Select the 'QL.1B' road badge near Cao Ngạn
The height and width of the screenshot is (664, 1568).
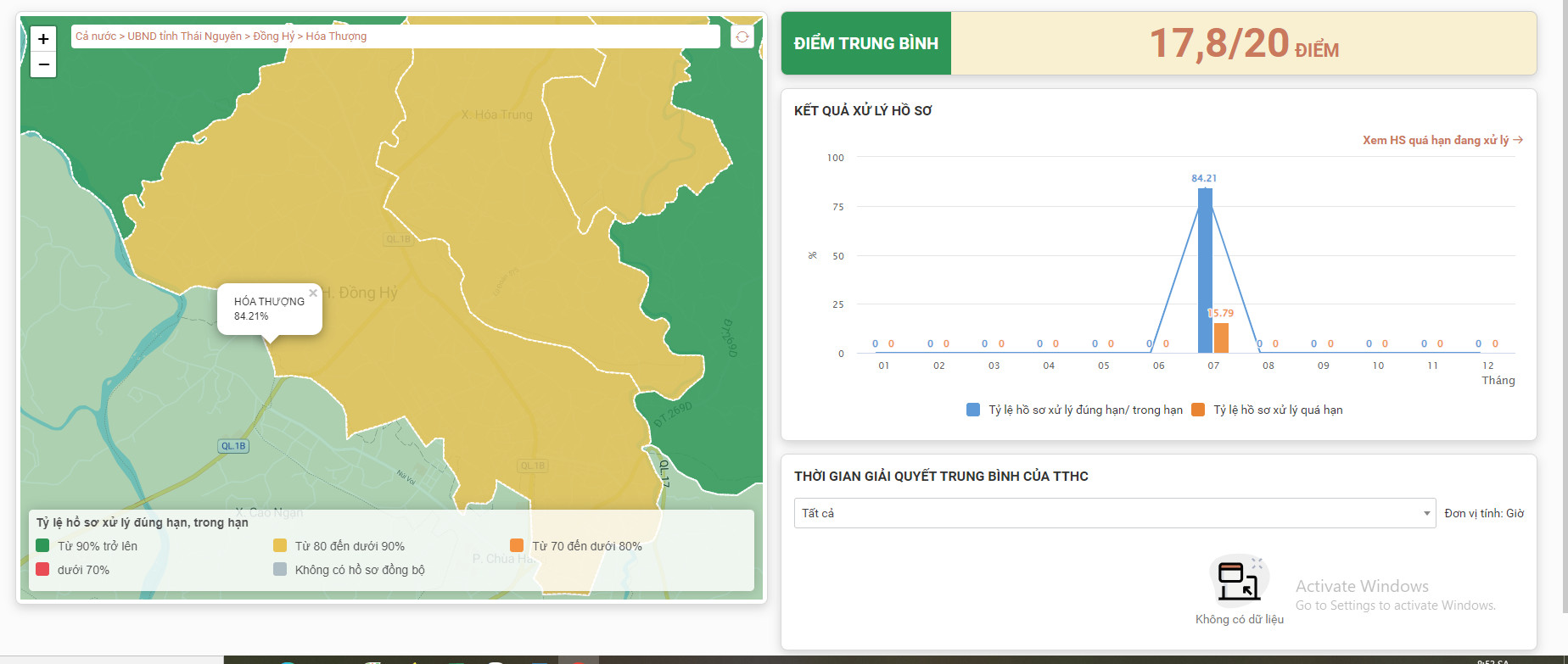(233, 446)
